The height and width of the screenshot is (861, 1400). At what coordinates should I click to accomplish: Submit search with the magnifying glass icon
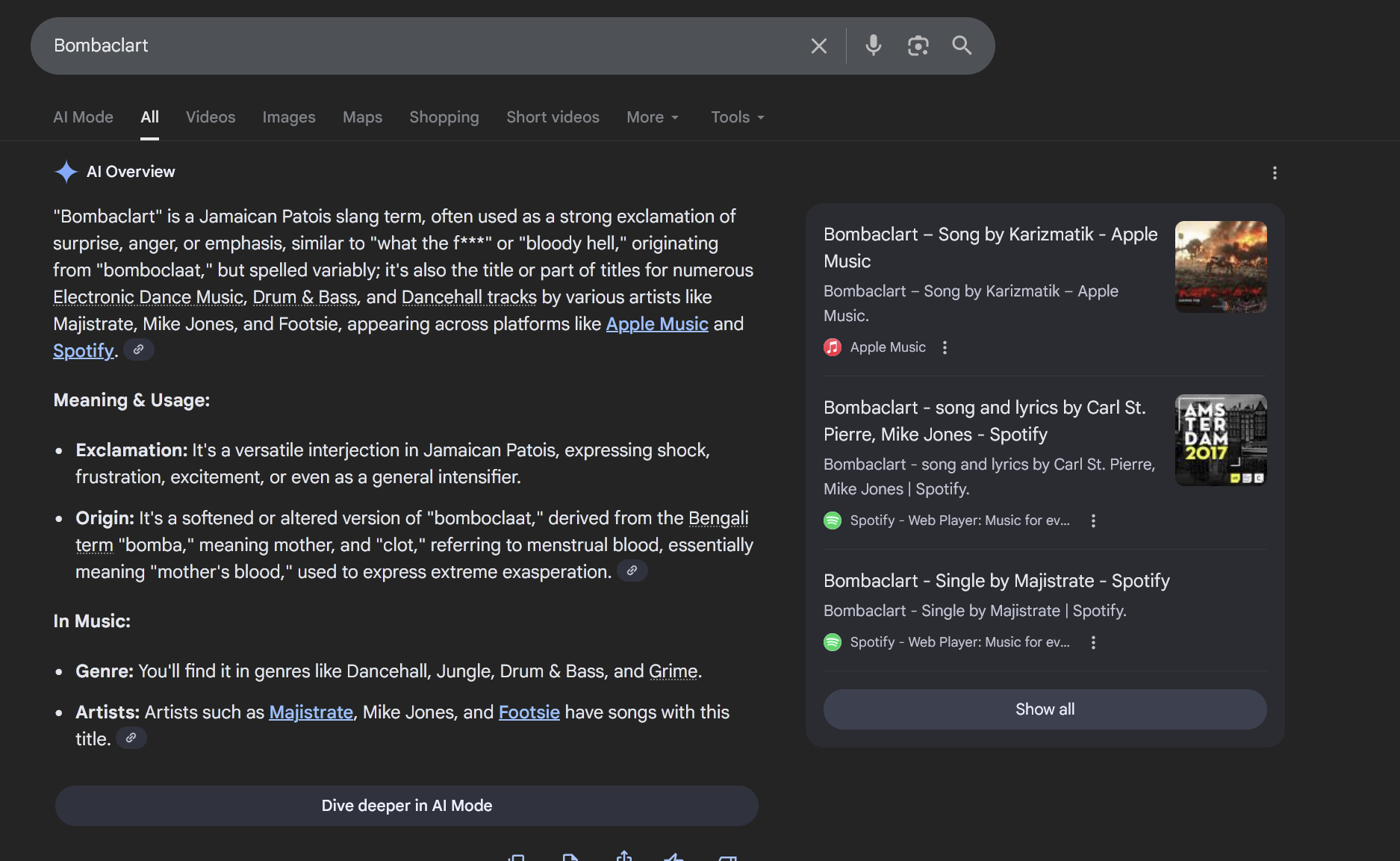962,46
